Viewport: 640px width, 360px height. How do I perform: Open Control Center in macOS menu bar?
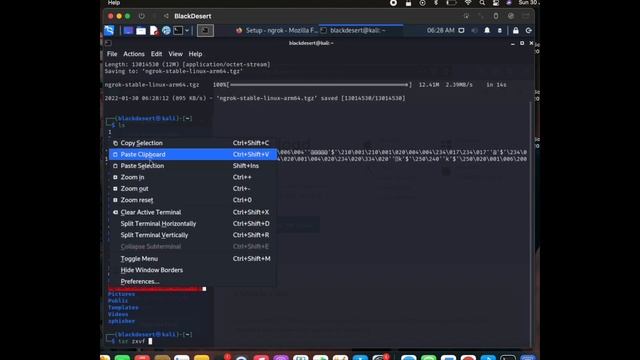click(x=496, y=2)
